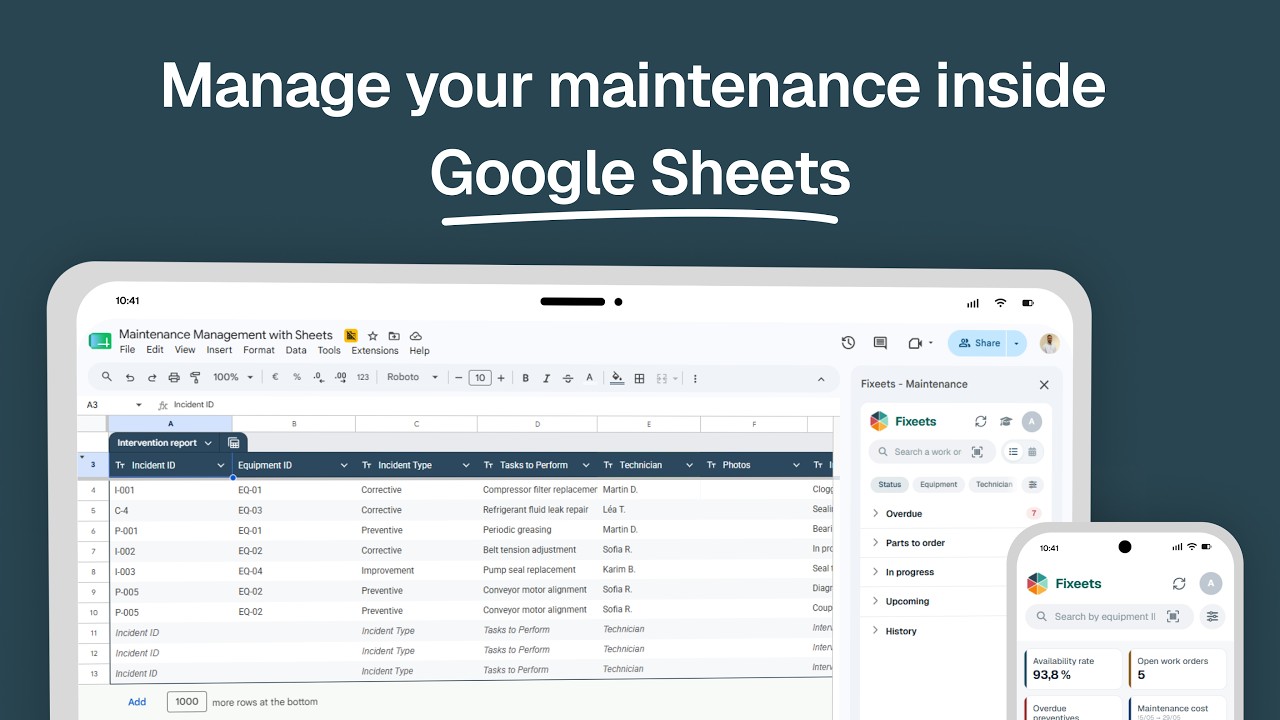Print the spreadsheet
1280x720 pixels.
[x=174, y=378]
